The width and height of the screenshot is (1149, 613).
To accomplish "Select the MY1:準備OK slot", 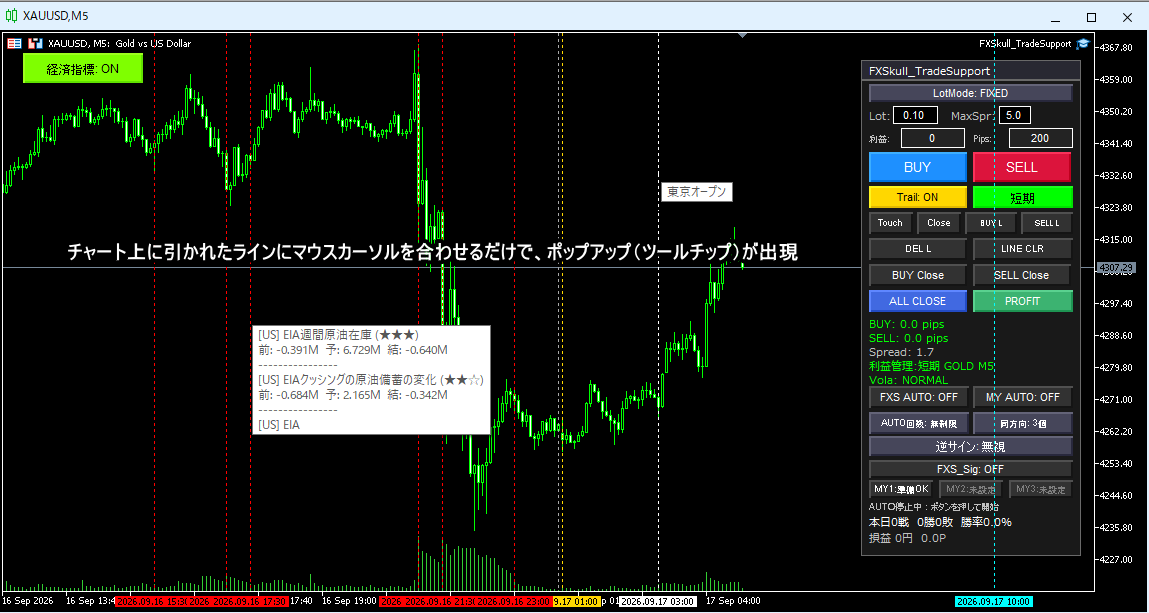I will (901, 488).
